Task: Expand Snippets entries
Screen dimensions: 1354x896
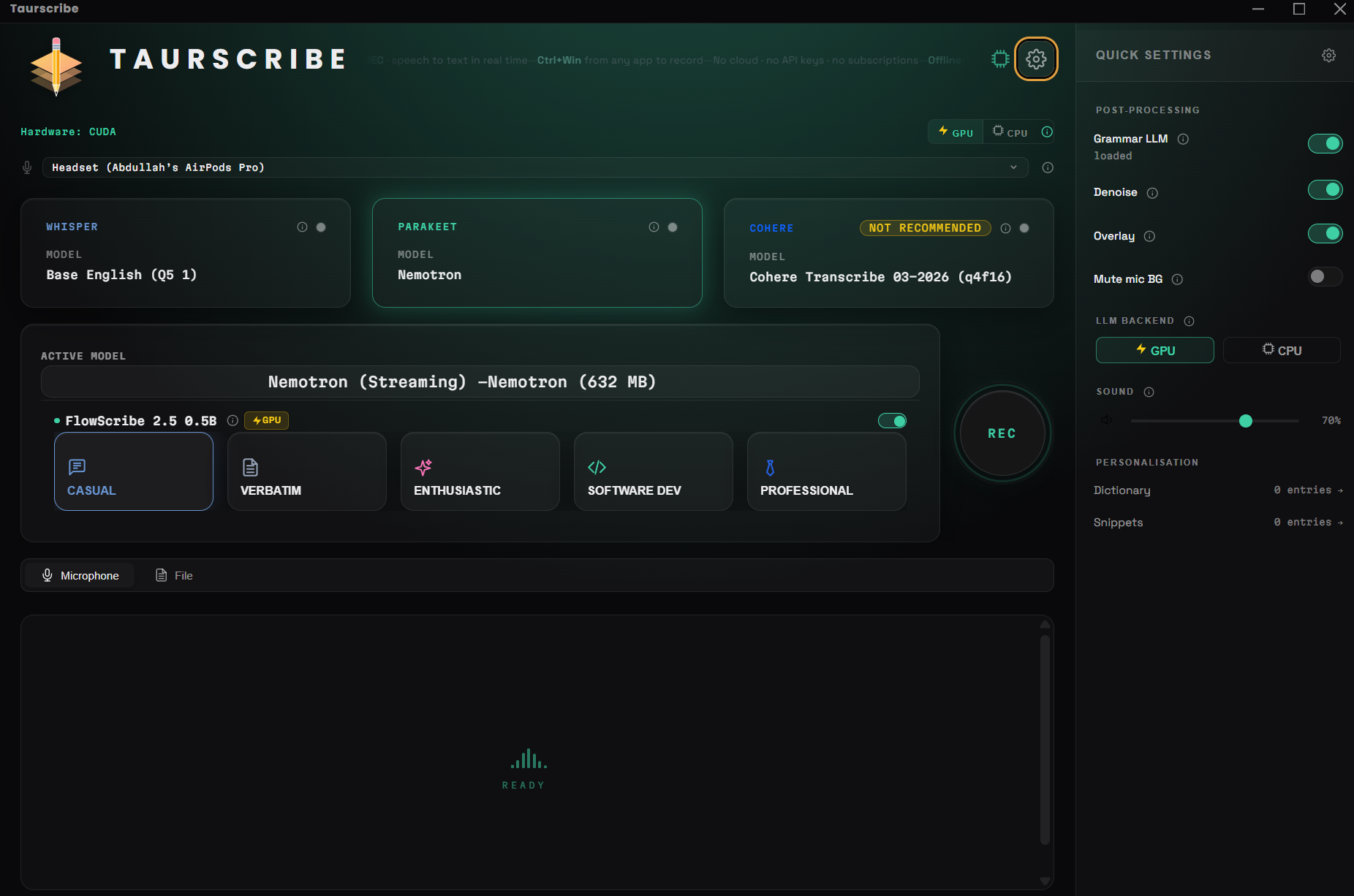Action: [1218, 523]
